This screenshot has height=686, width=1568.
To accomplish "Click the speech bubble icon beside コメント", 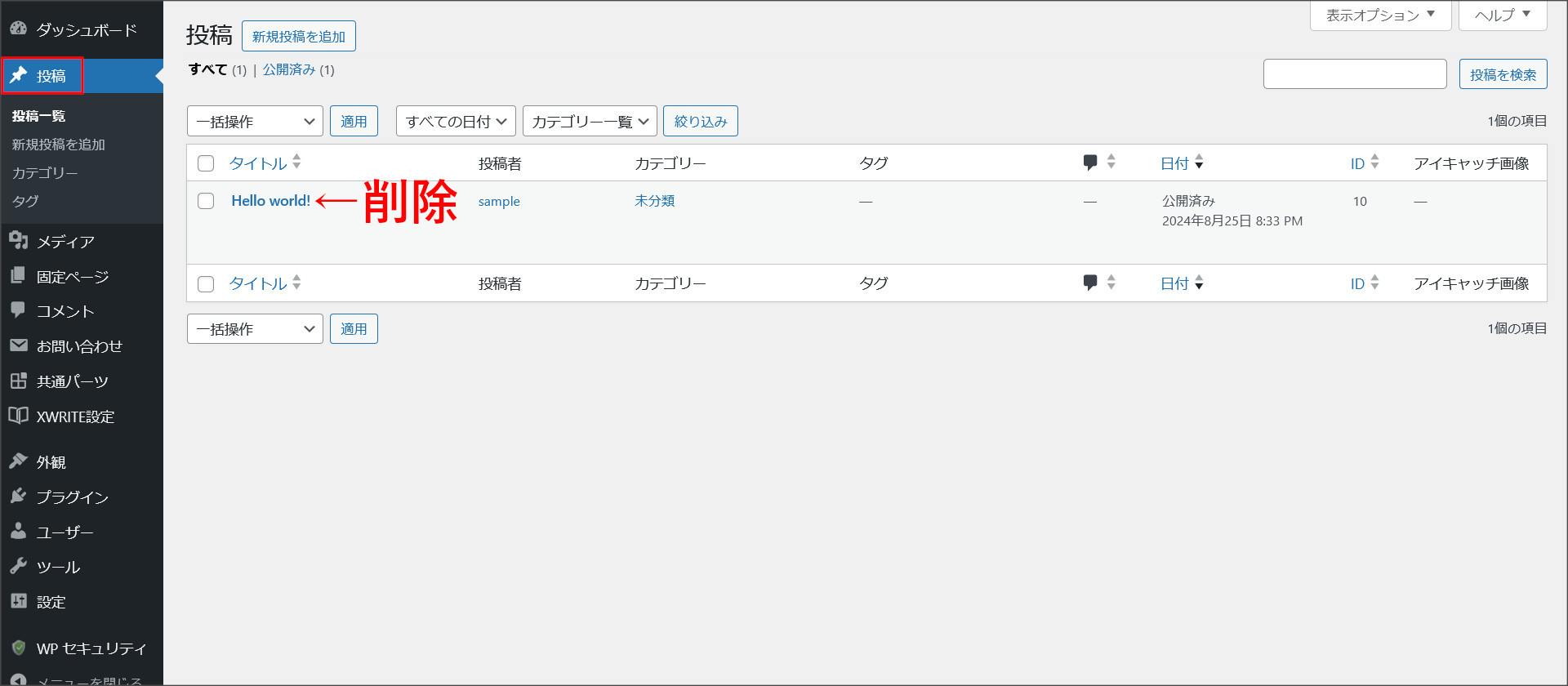I will pyautogui.click(x=18, y=310).
